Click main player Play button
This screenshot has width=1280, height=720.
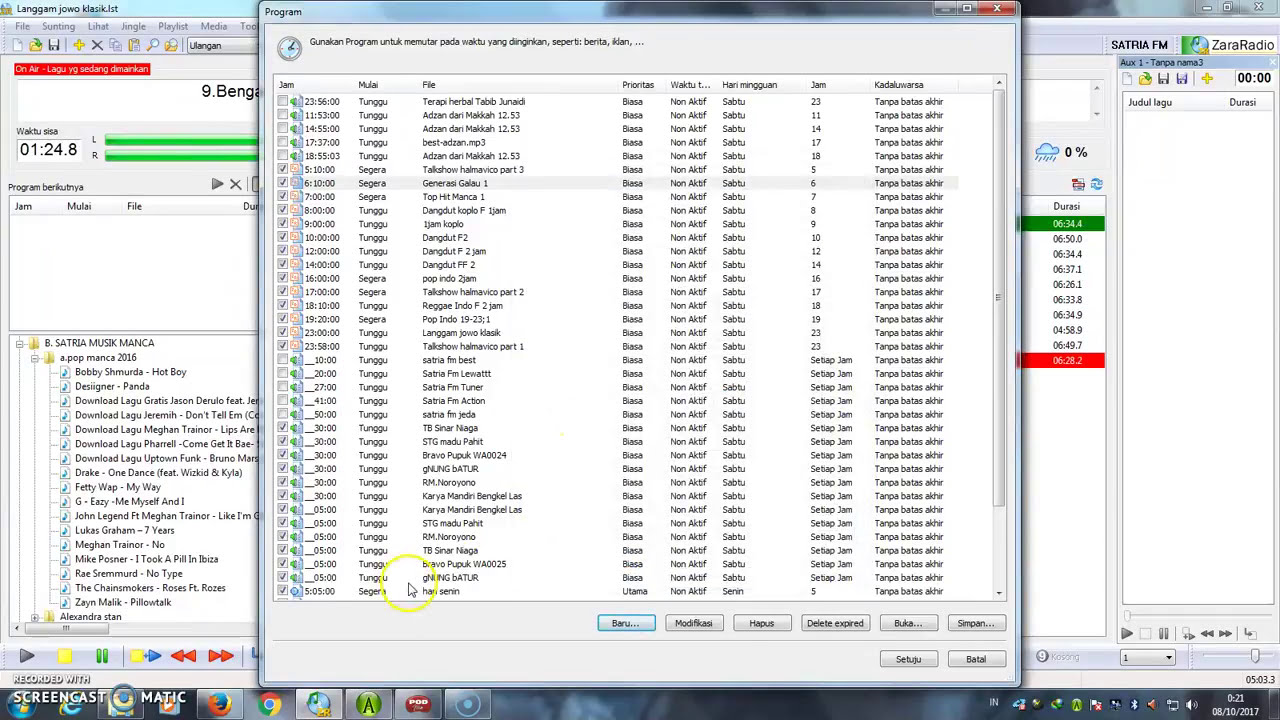point(27,656)
